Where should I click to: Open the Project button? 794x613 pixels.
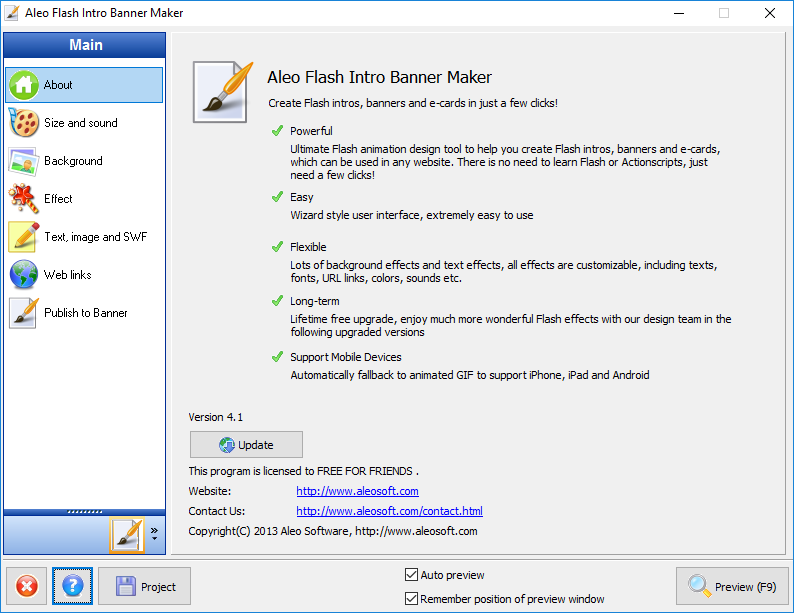click(144, 586)
